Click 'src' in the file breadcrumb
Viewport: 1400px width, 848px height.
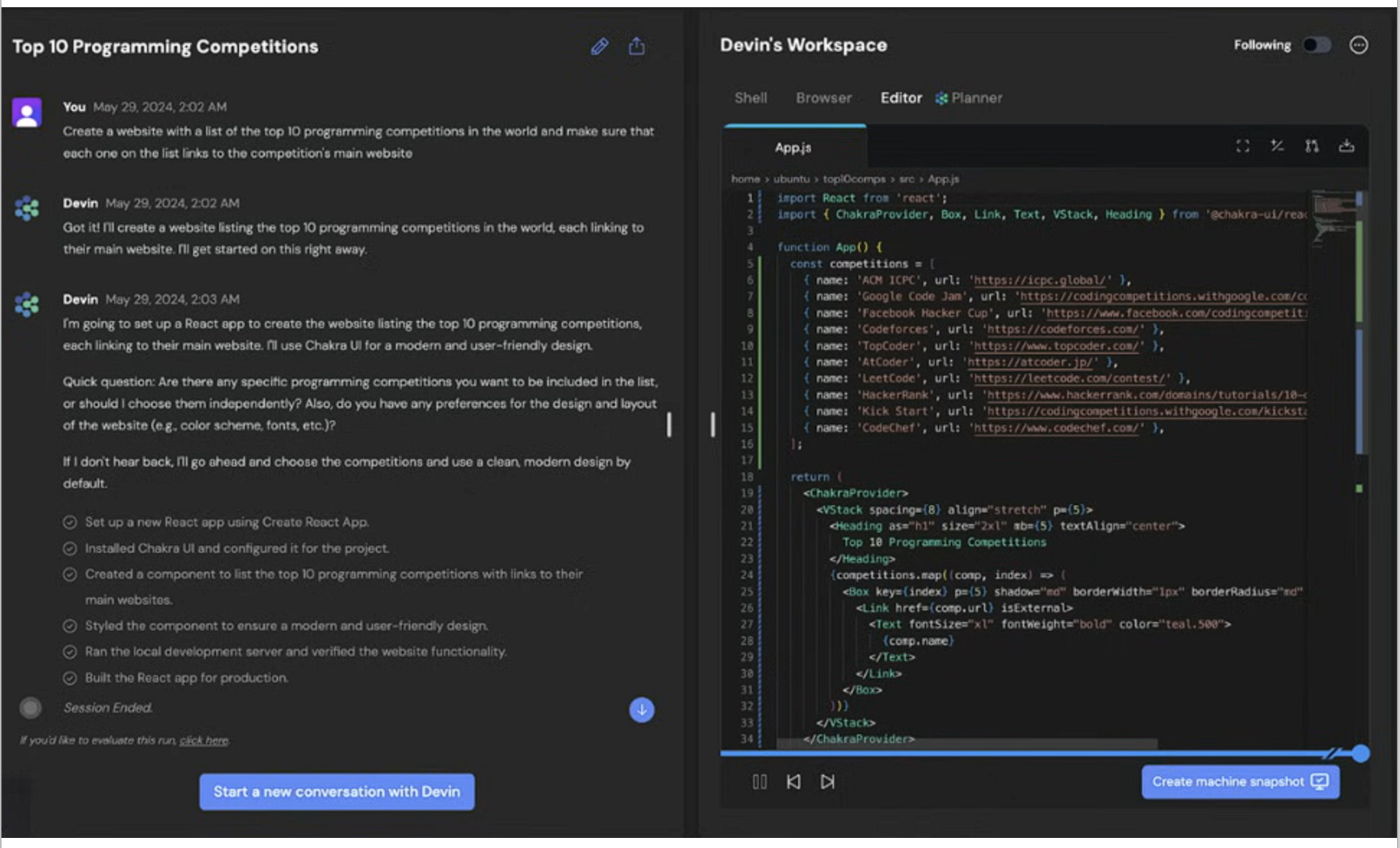[x=907, y=179]
